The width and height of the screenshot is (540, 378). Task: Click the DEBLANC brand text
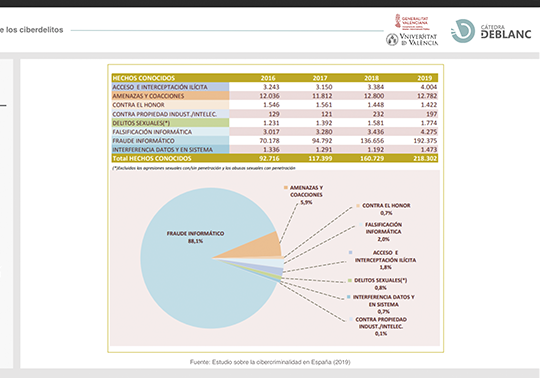click(x=506, y=34)
